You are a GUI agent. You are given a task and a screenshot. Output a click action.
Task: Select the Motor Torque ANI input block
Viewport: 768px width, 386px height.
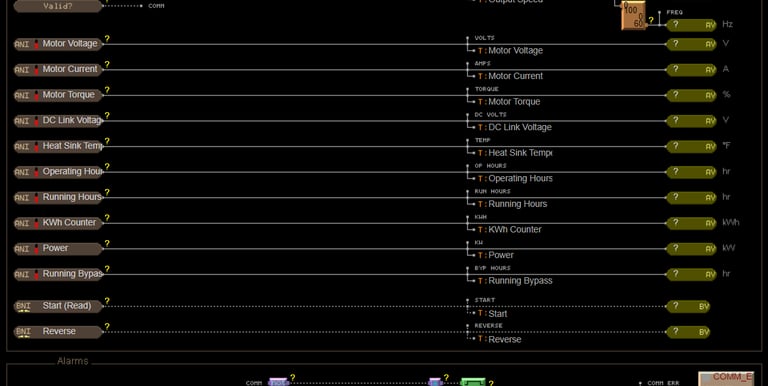58,95
